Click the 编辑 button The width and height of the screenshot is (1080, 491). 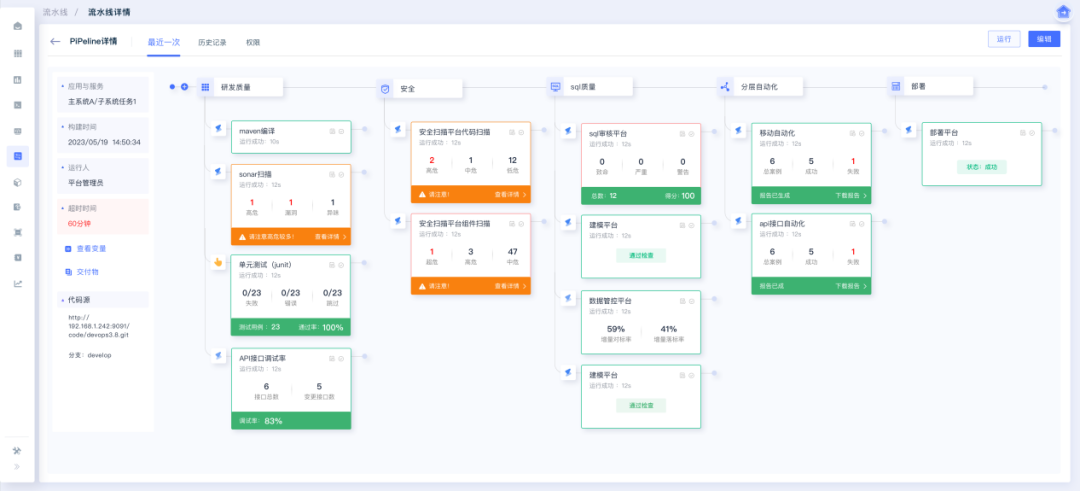coord(1043,39)
